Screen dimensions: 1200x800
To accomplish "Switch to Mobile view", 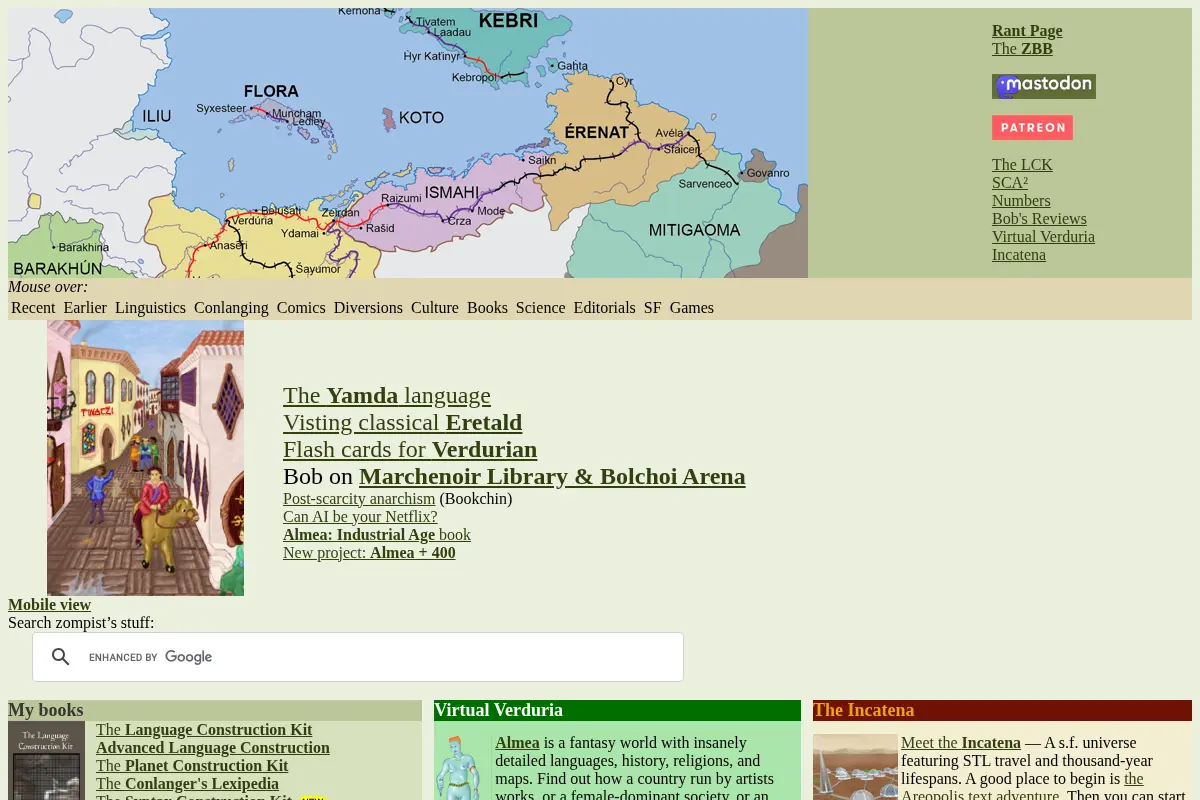I will (x=49, y=605).
